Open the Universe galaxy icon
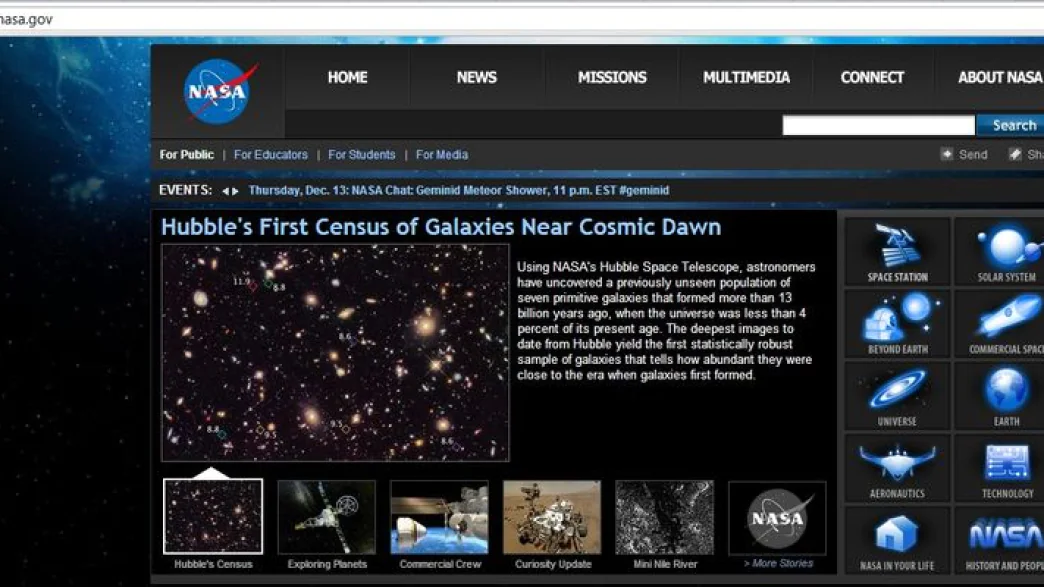The height and width of the screenshot is (587, 1044). (x=898, y=396)
